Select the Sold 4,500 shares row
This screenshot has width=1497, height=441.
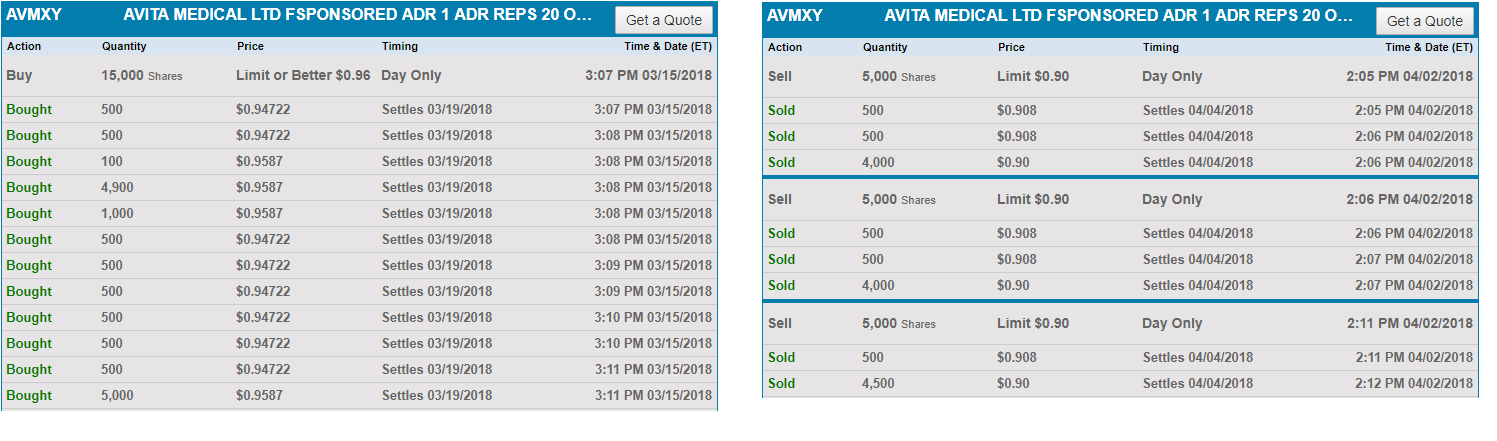(x=1120, y=383)
